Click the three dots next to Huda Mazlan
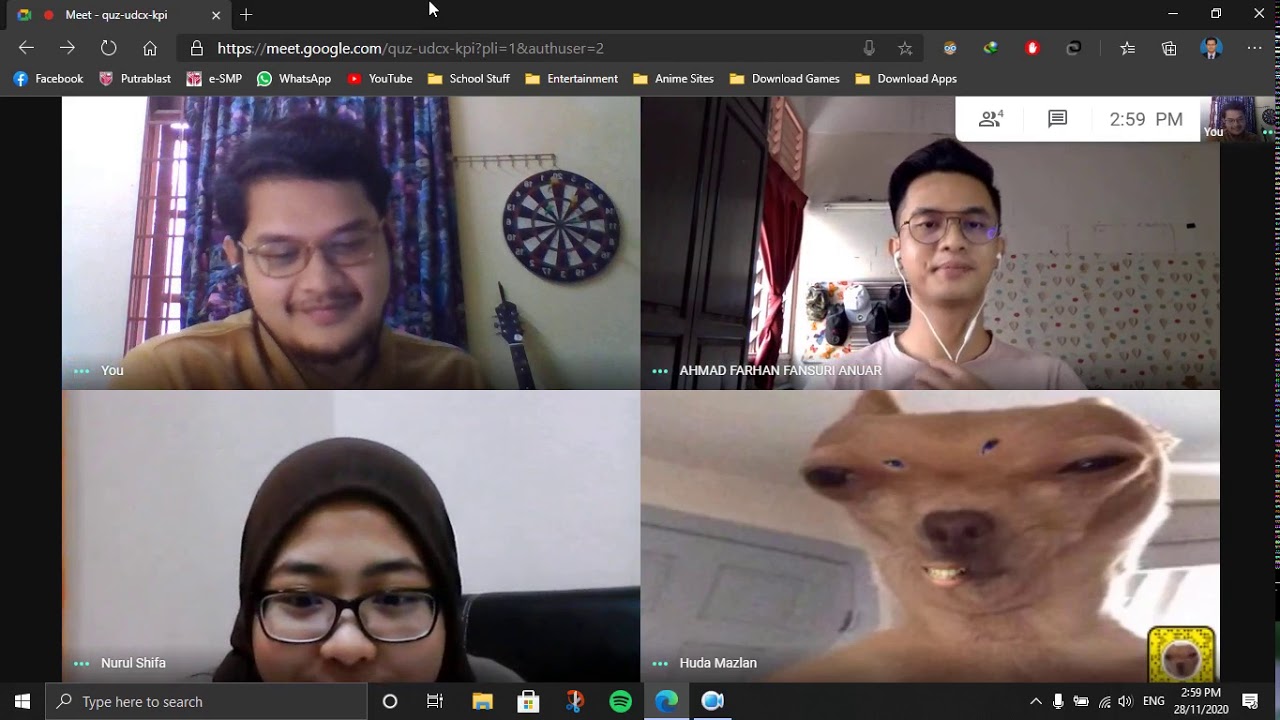The height and width of the screenshot is (720, 1280). click(x=660, y=663)
